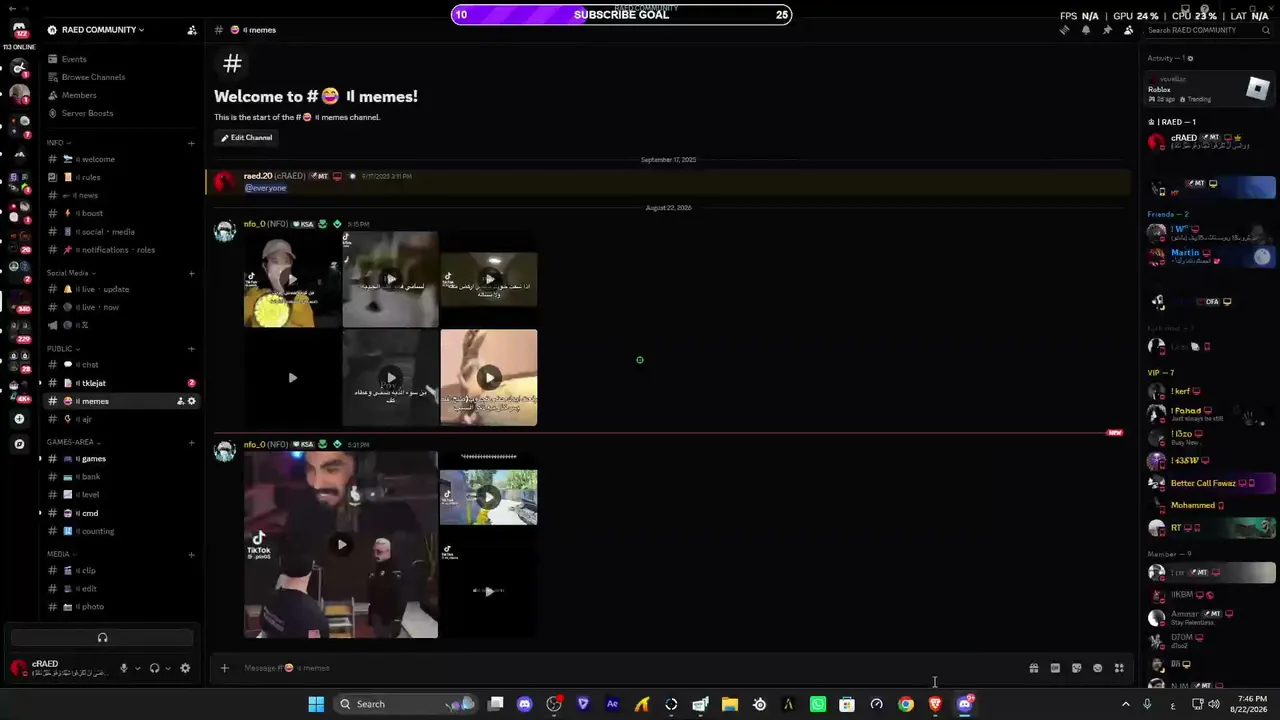Add a server with the plus button
Viewport: 1280px width, 720px height.
click(x=19, y=419)
